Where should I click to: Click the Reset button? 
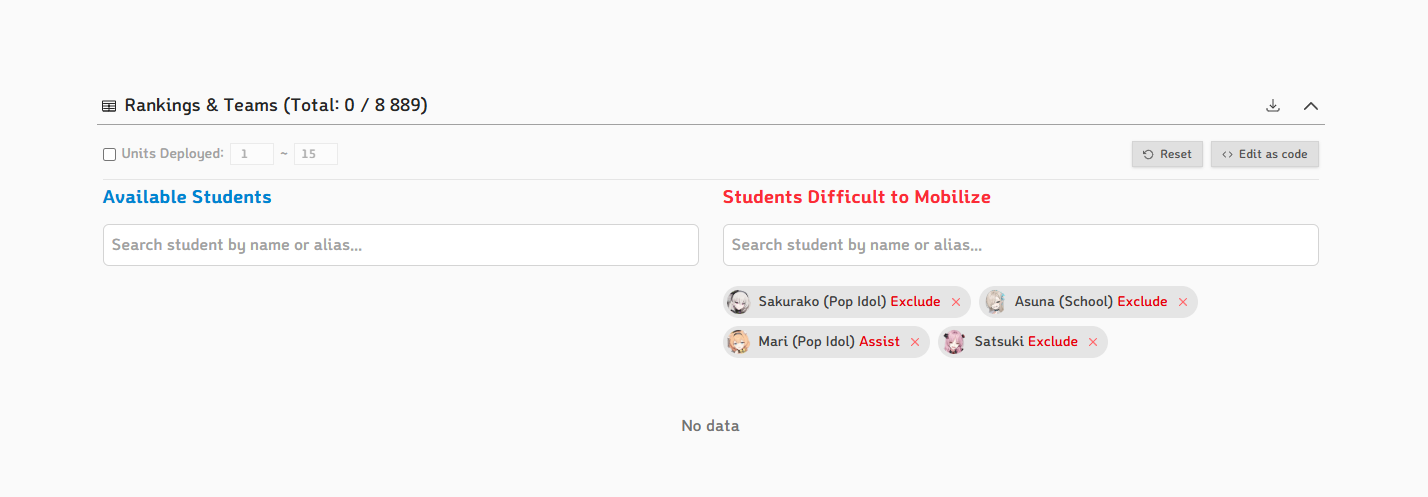click(1167, 154)
